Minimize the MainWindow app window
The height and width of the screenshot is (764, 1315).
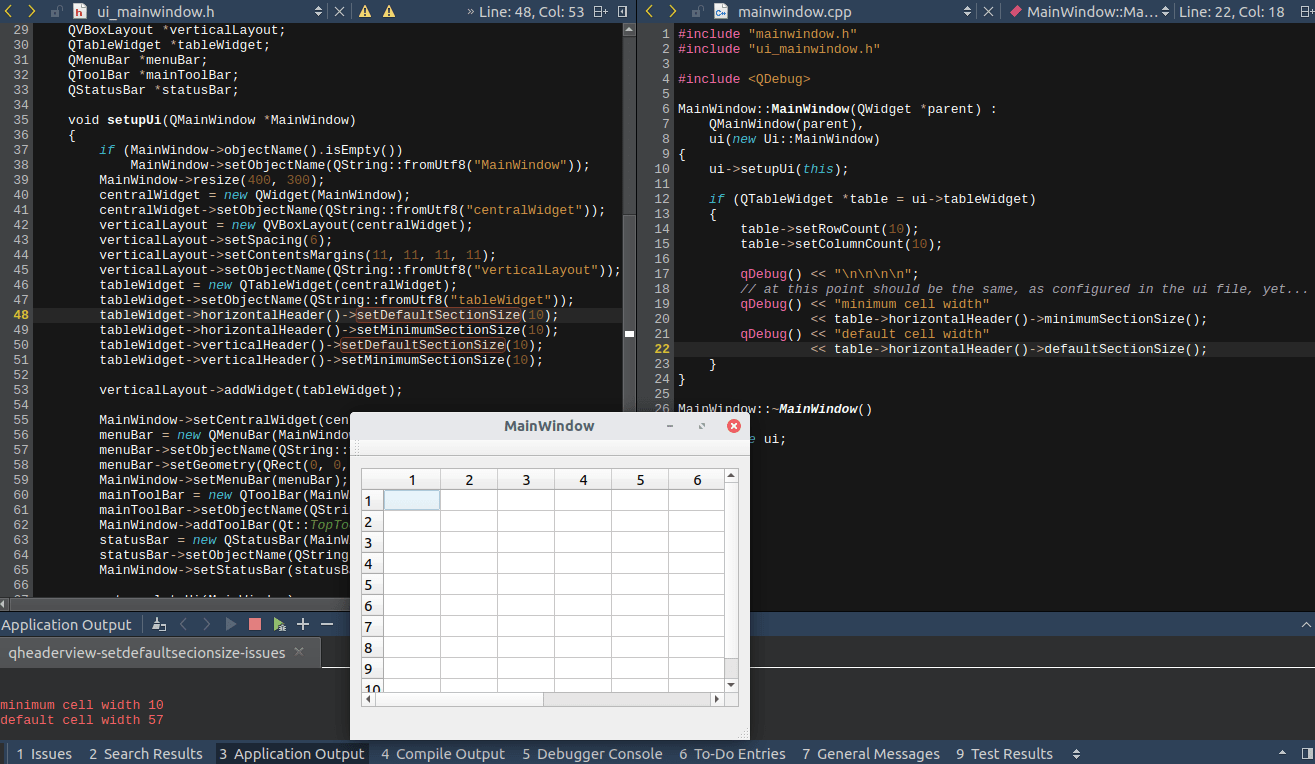(671, 426)
